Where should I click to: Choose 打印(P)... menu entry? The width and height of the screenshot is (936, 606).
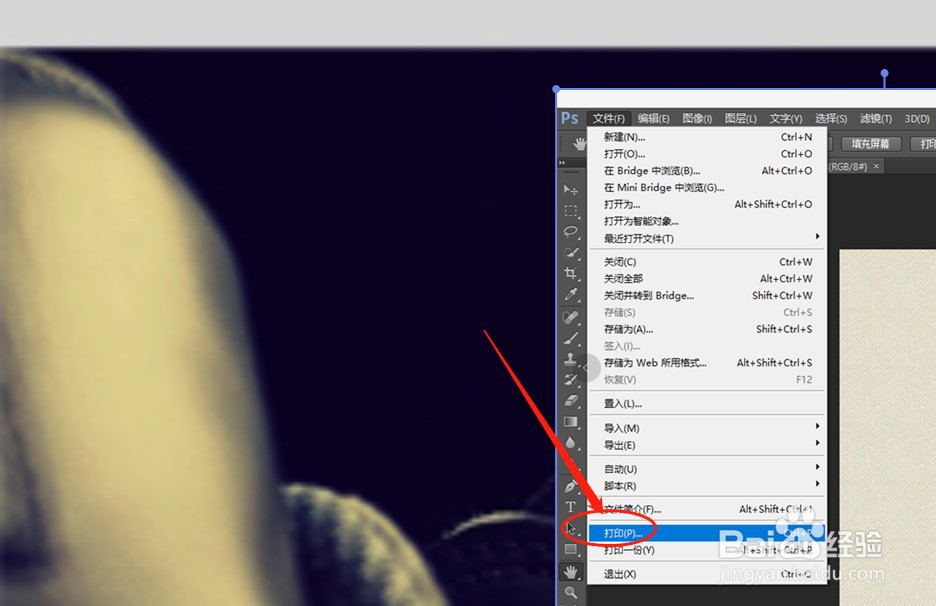pos(707,533)
